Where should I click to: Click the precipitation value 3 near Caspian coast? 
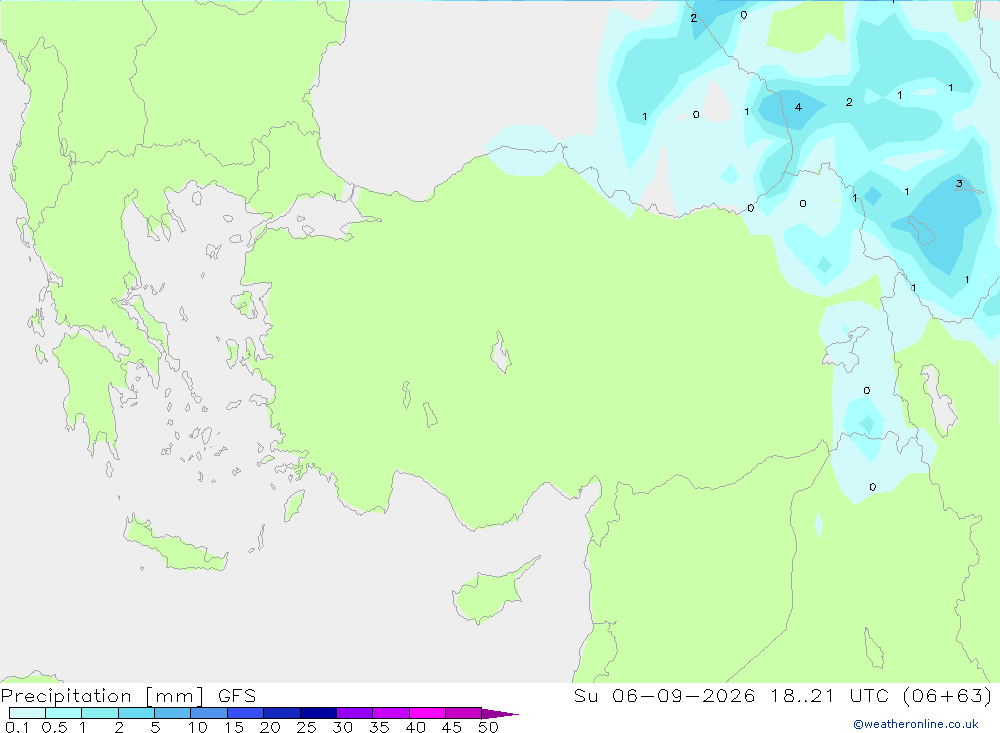pos(959,184)
